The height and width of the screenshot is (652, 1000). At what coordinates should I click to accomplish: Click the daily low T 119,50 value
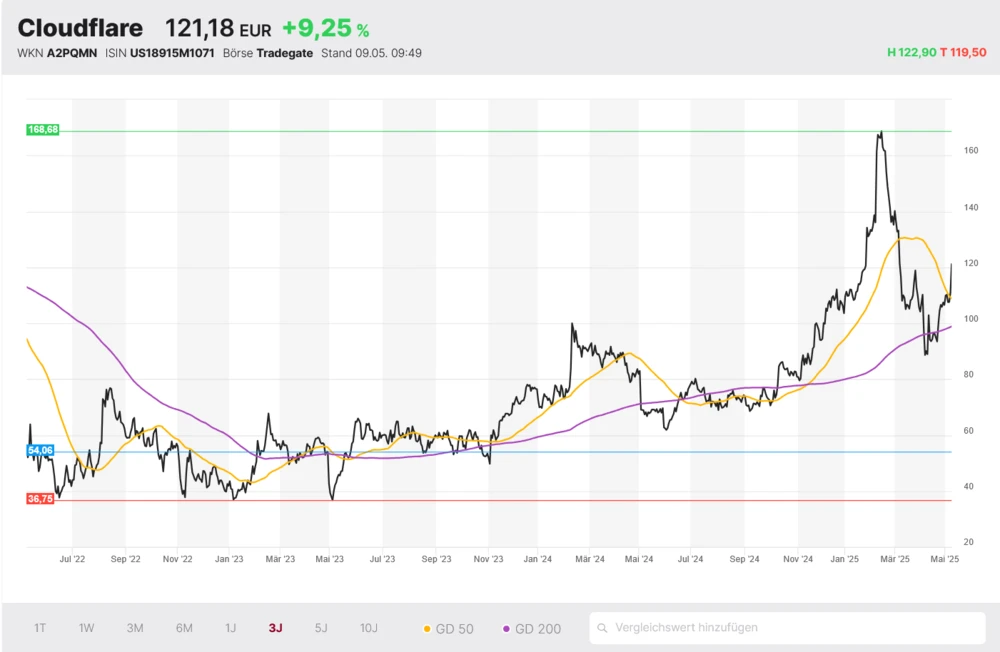pyautogui.click(x=963, y=52)
